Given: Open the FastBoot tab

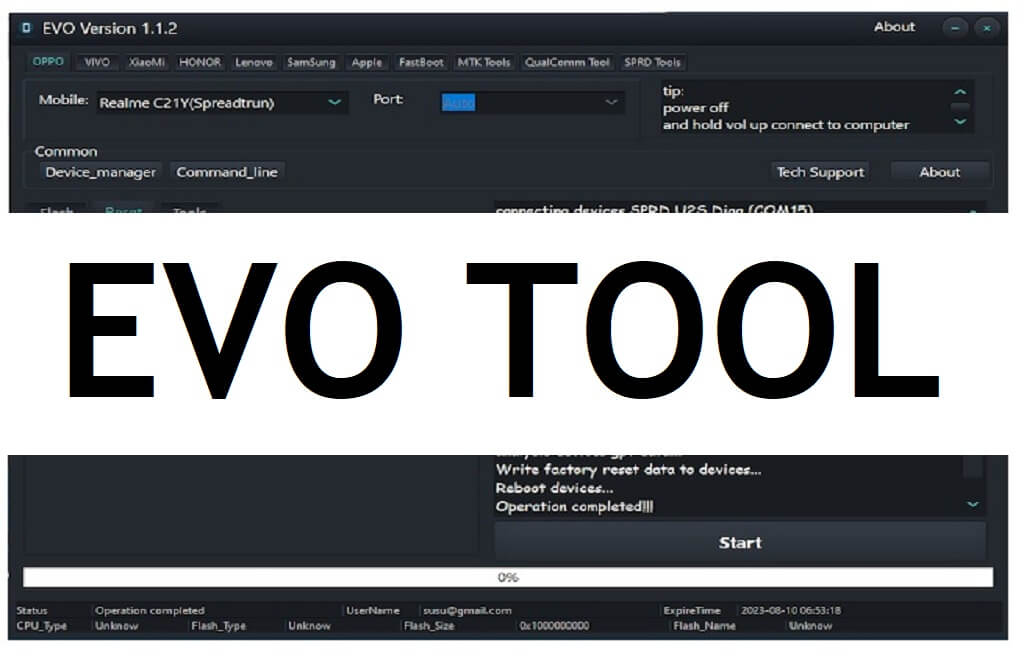Looking at the screenshot, I should [x=419, y=62].
